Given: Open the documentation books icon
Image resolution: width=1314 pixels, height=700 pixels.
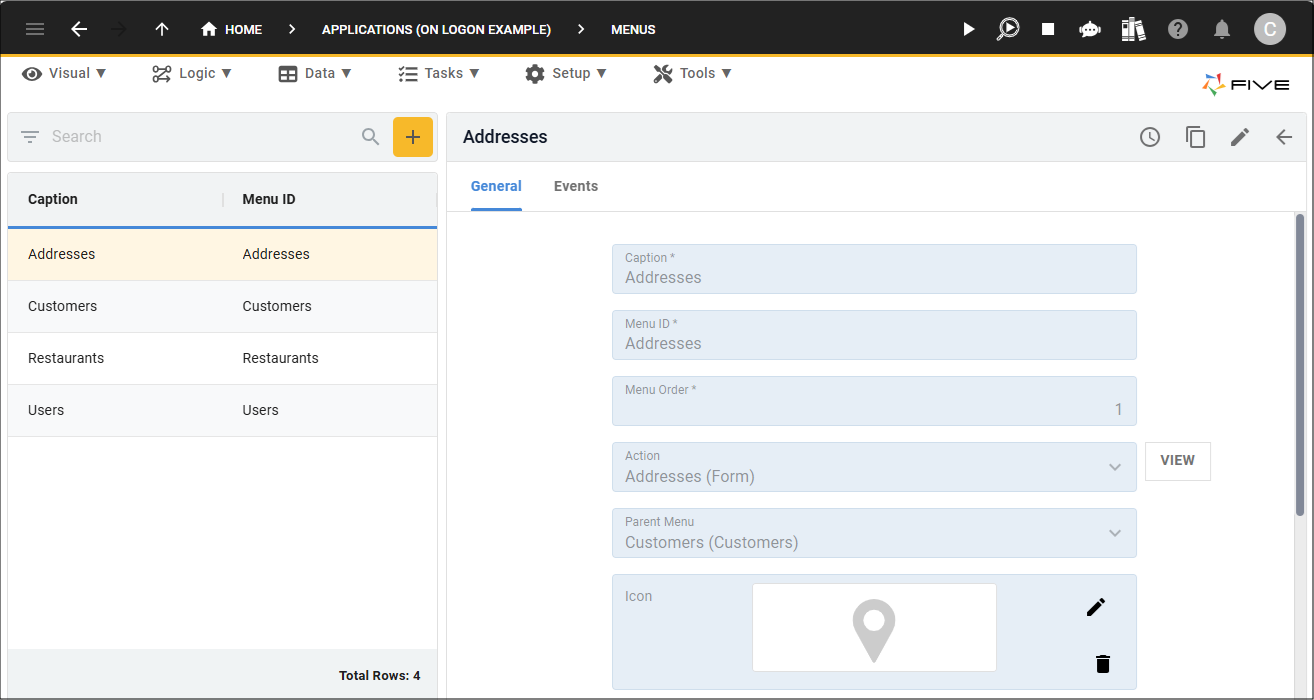Looking at the screenshot, I should click(x=1133, y=29).
